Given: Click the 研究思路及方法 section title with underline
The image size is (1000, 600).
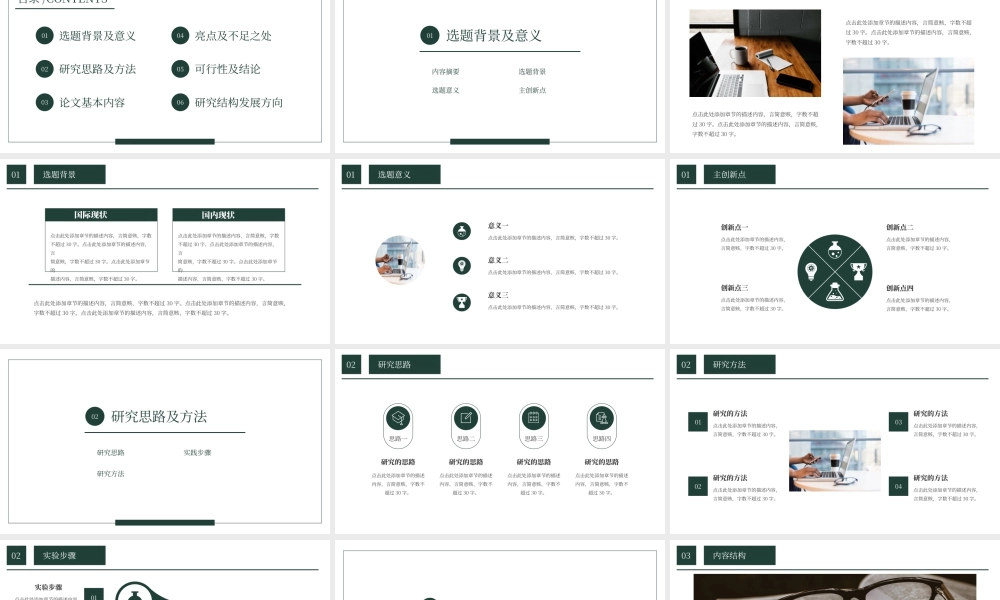Looking at the screenshot, I should (159, 416).
